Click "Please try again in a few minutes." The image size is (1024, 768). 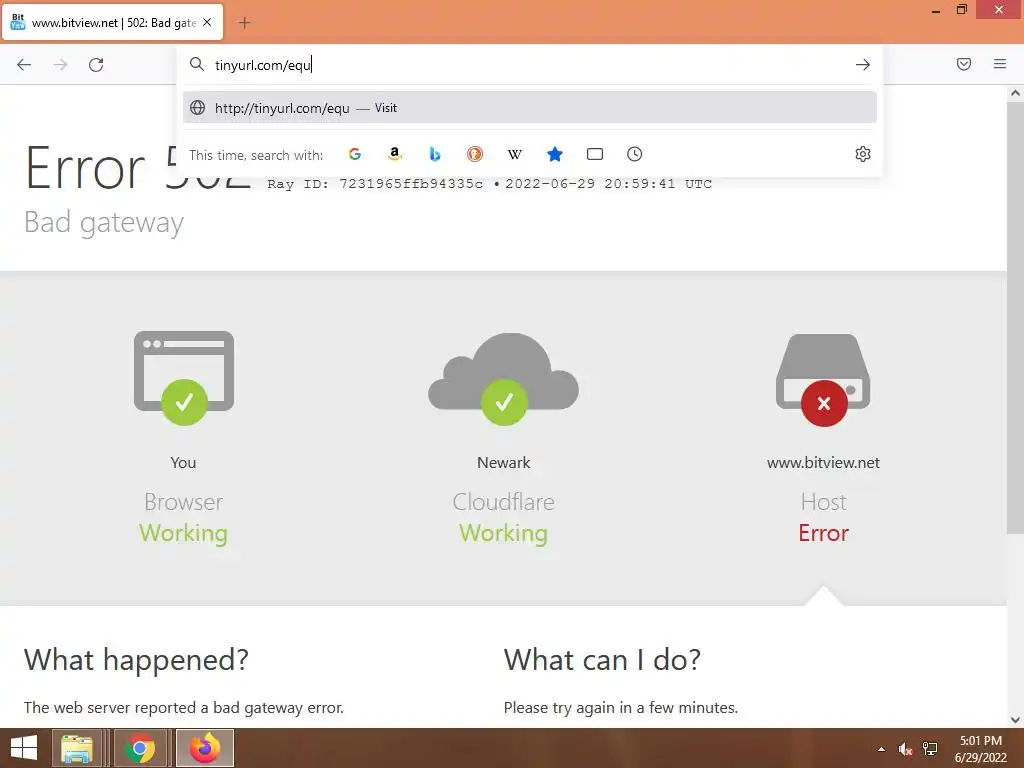(620, 707)
